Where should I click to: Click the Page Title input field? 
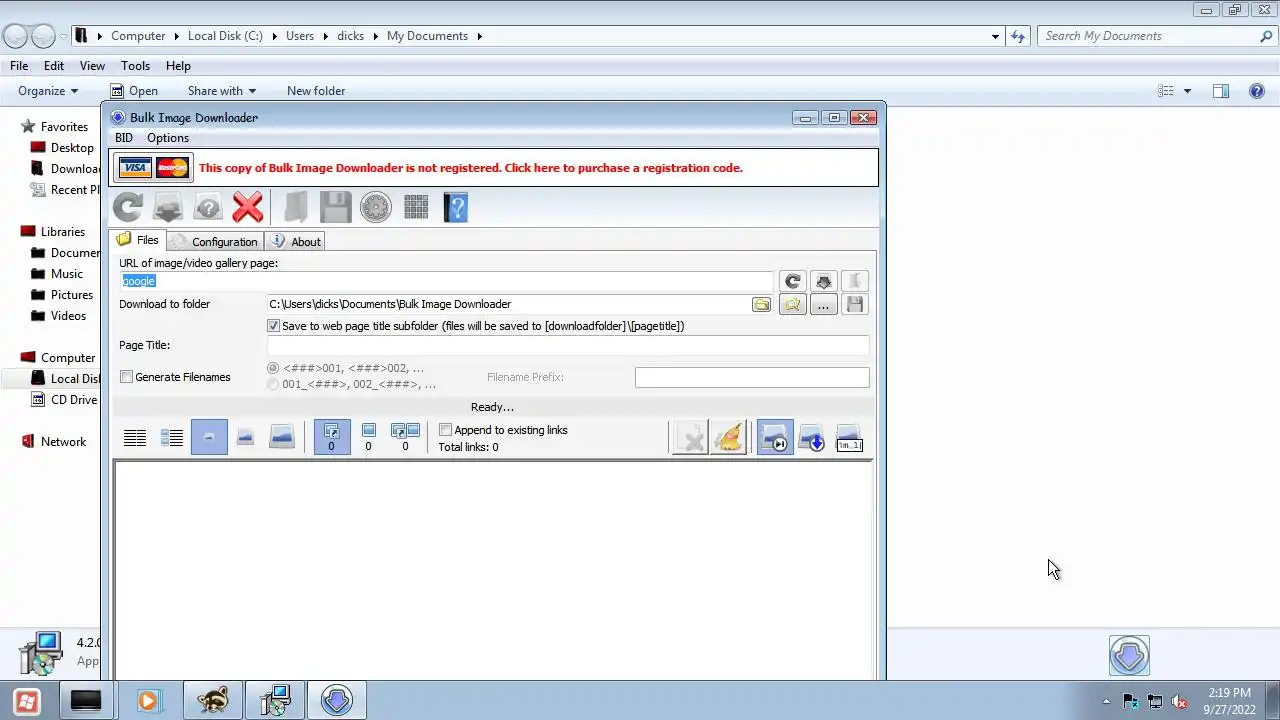pos(568,345)
